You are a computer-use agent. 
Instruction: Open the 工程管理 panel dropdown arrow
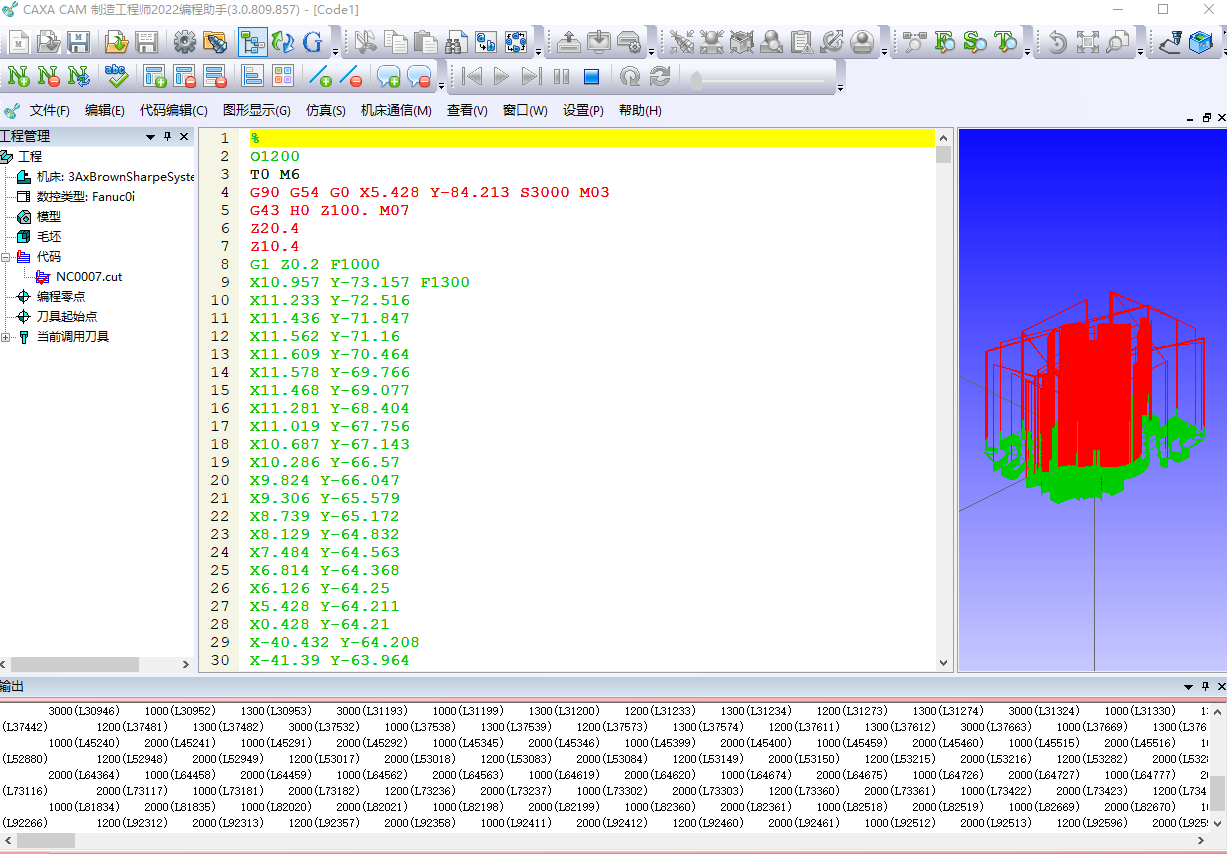pyautogui.click(x=151, y=136)
